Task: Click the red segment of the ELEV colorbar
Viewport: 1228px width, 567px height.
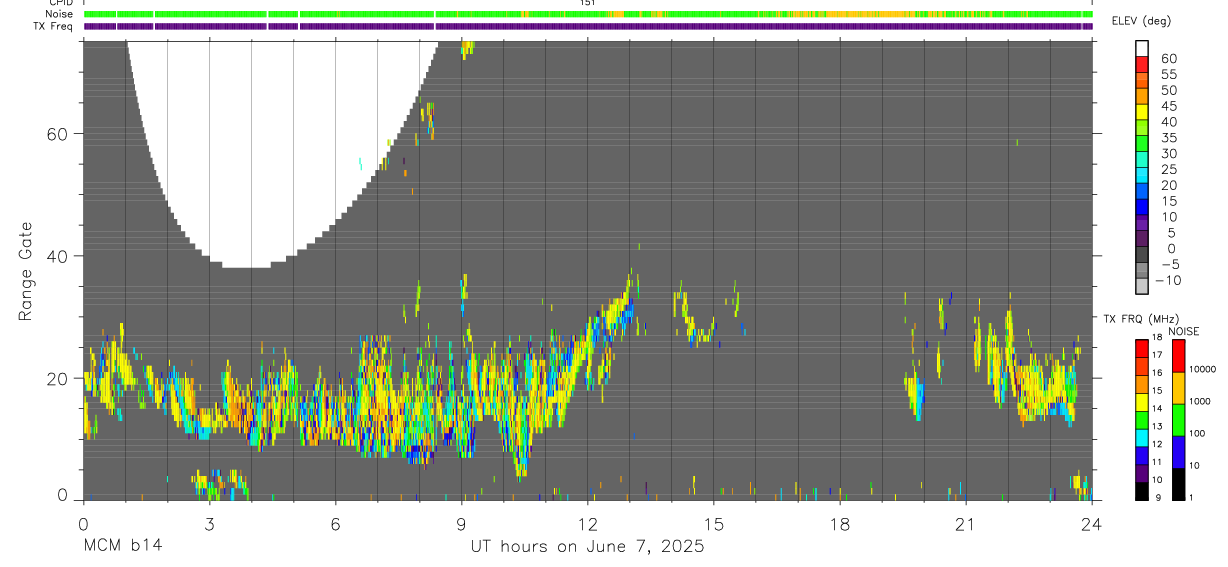Action: 1142,64
